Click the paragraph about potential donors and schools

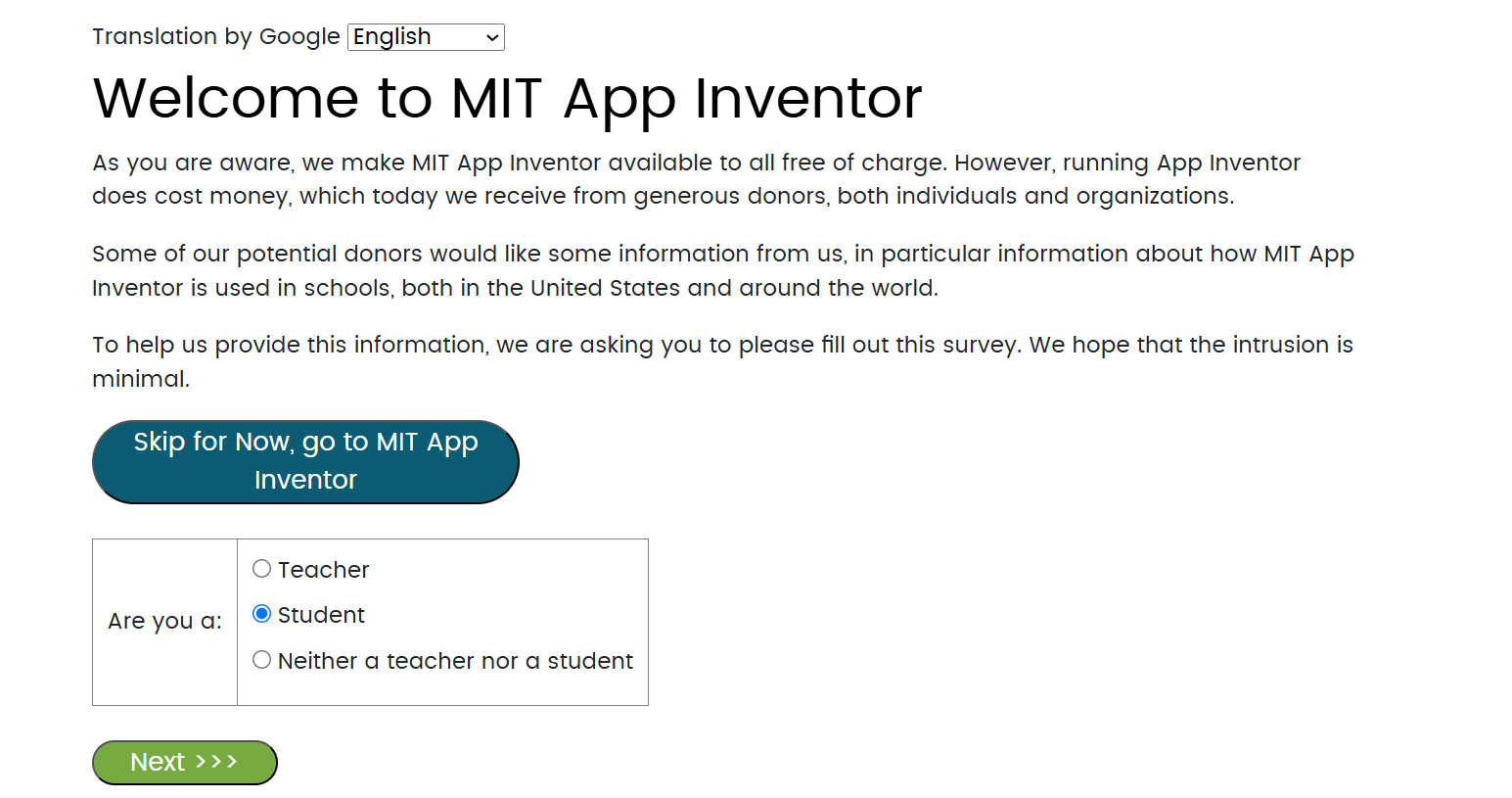click(x=722, y=270)
